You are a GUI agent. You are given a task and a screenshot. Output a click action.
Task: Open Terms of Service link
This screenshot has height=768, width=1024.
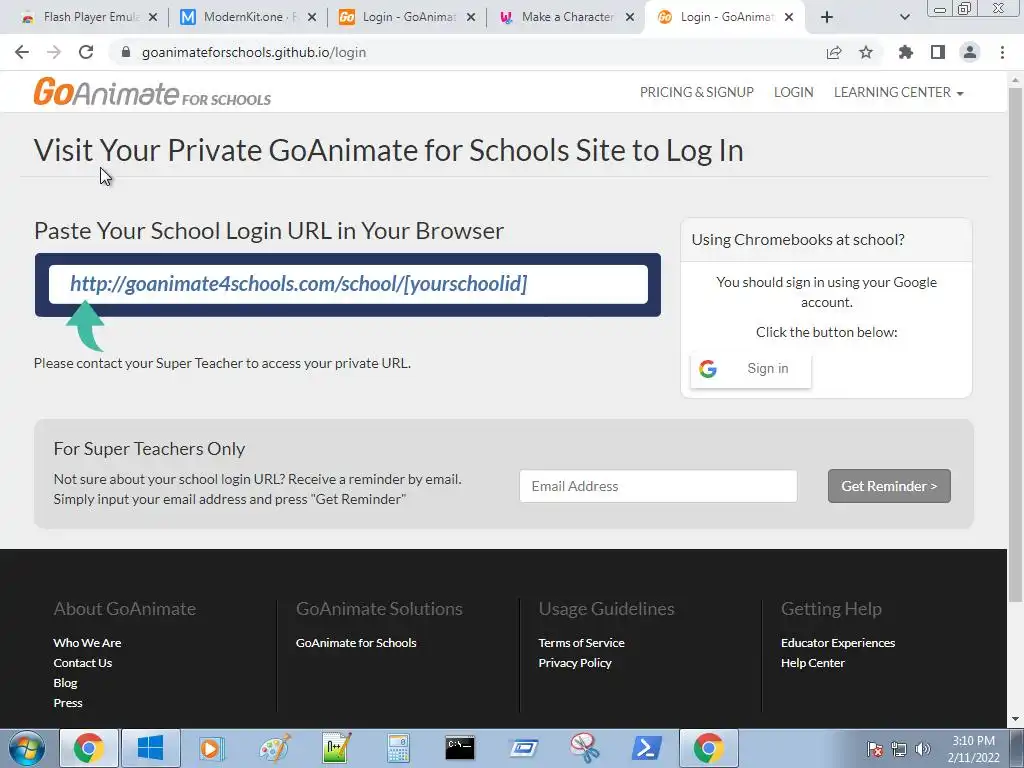pyautogui.click(x=581, y=643)
